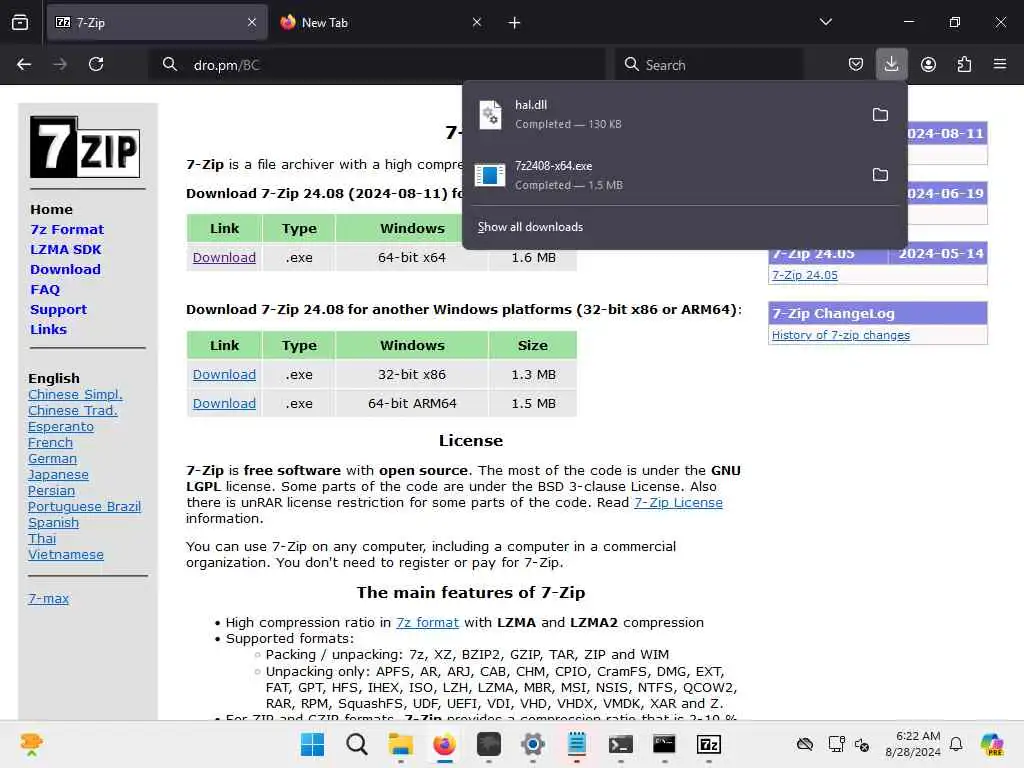Open the 7z format link
Screen dimensions: 1024x768
tap(427, 622)
